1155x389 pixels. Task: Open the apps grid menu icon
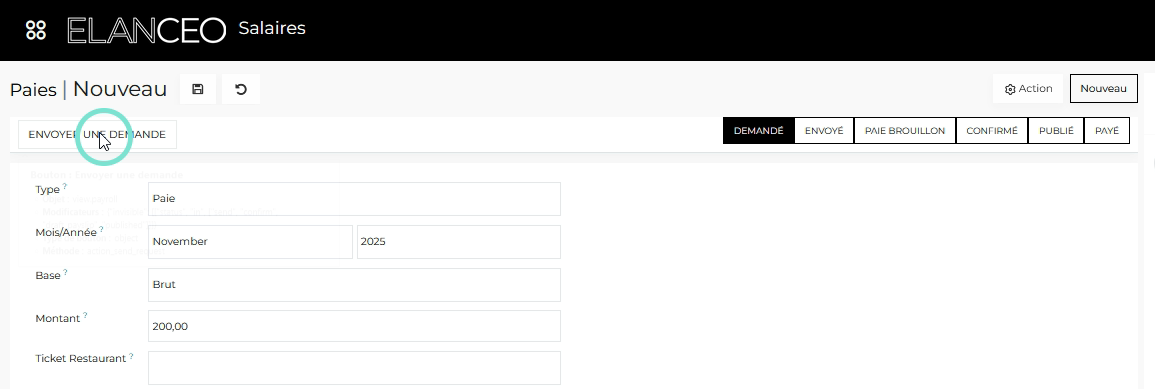(35, 30)
